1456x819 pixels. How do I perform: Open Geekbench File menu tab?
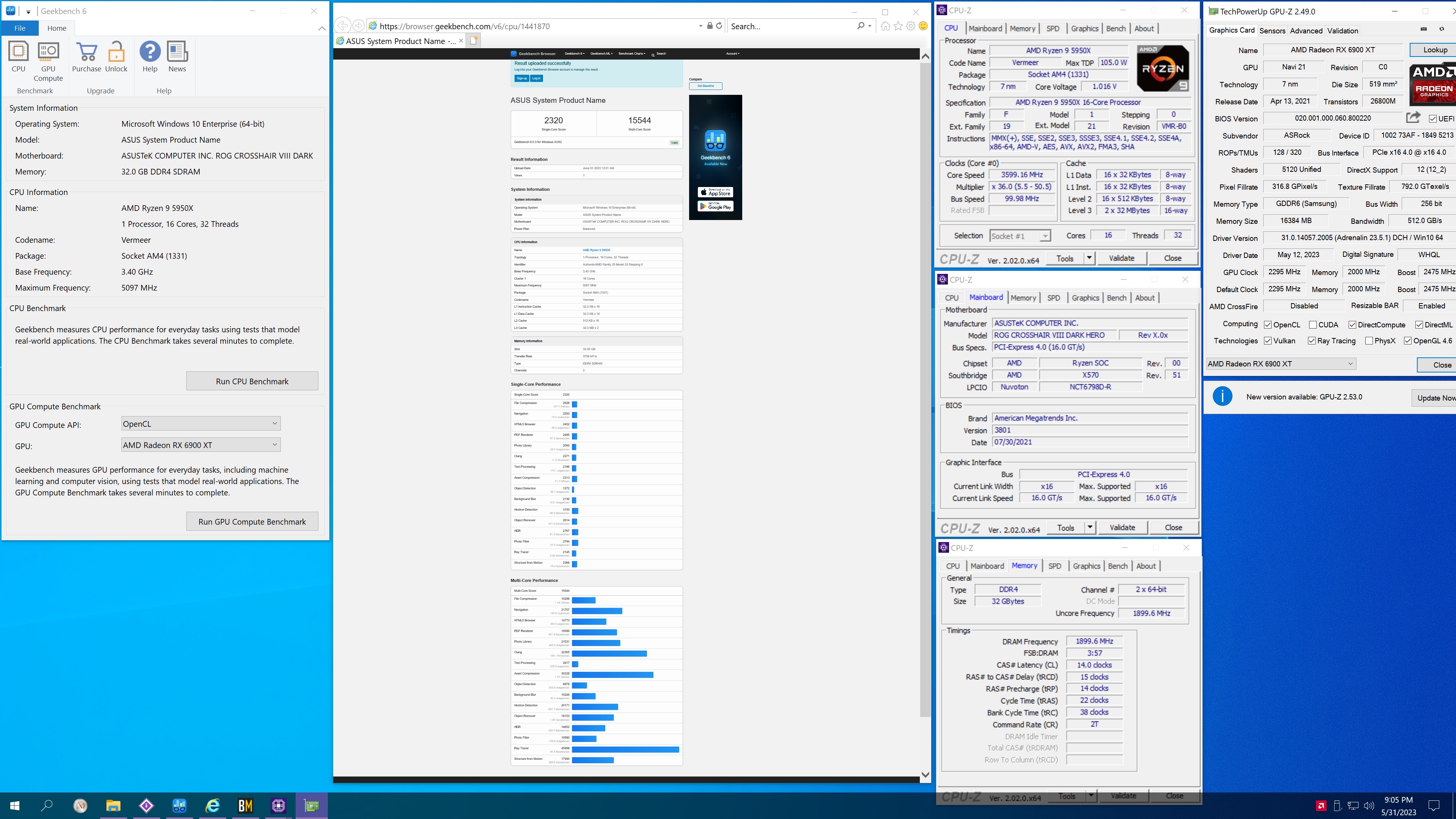tap(20, 28)
